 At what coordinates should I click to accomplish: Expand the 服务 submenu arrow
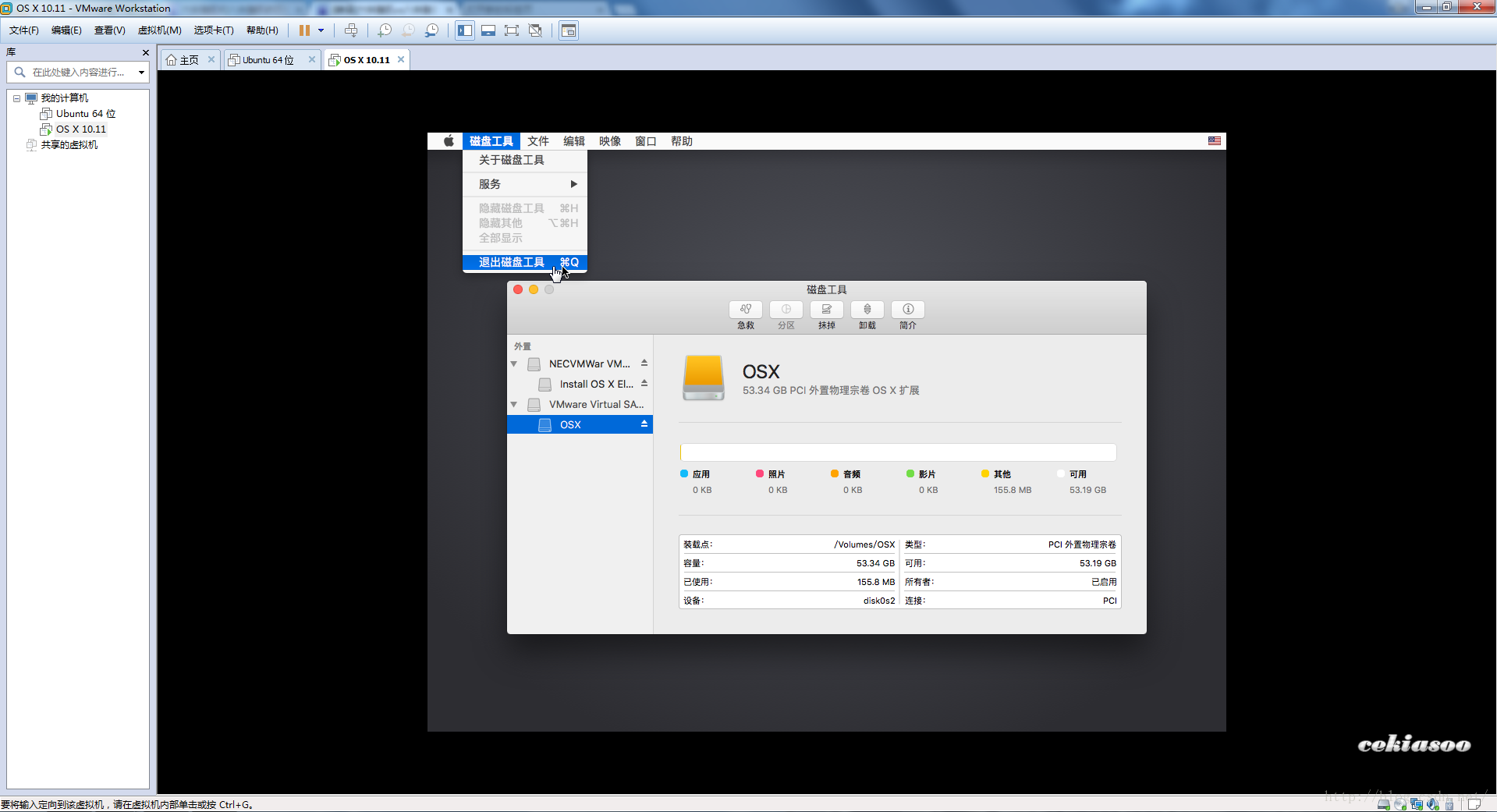(x=574, y=184)
